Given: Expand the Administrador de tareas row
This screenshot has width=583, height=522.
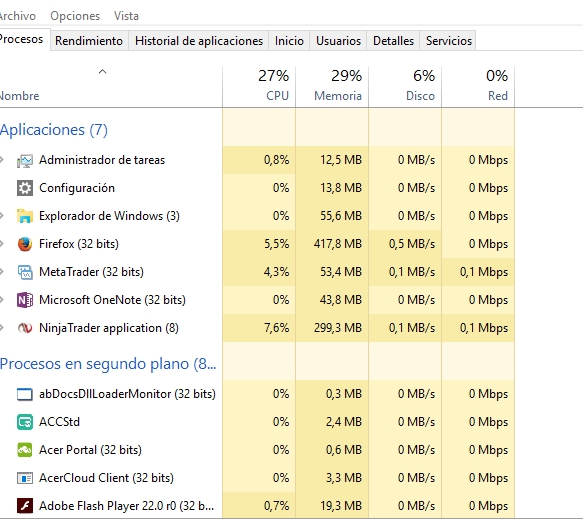Looking at the screenshot, I should click(x=2, y=160).
